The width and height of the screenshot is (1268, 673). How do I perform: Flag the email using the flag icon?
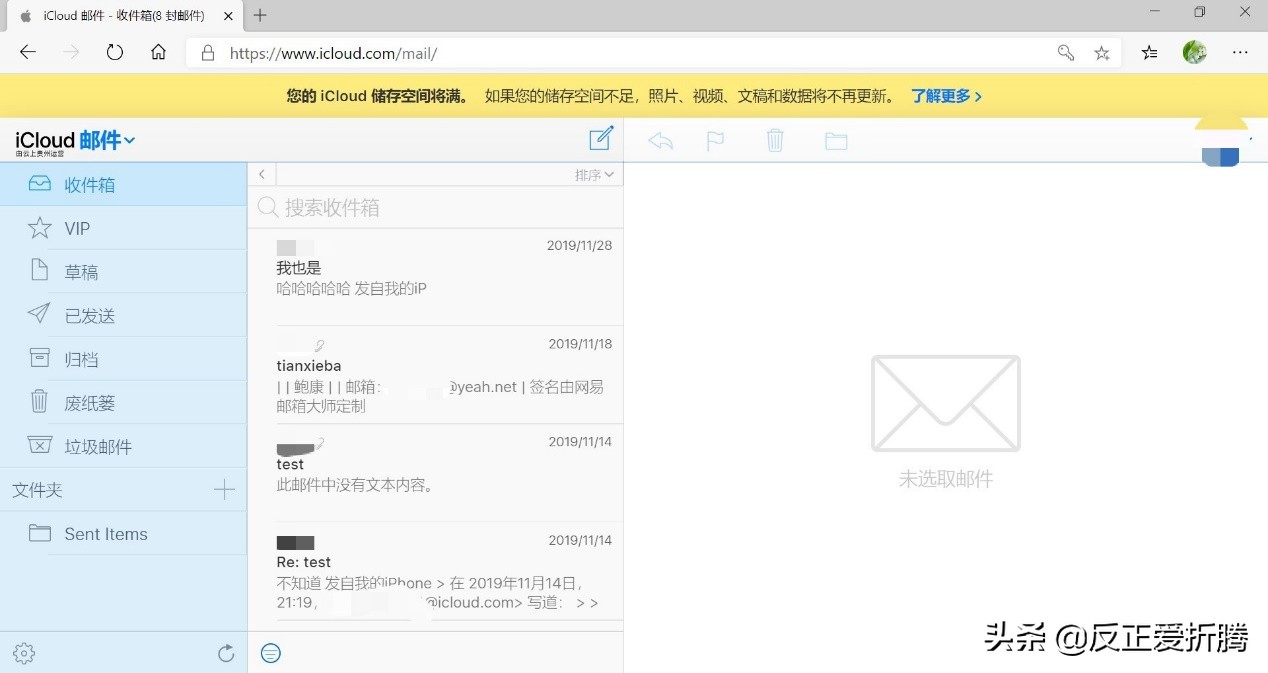point(715,140)
